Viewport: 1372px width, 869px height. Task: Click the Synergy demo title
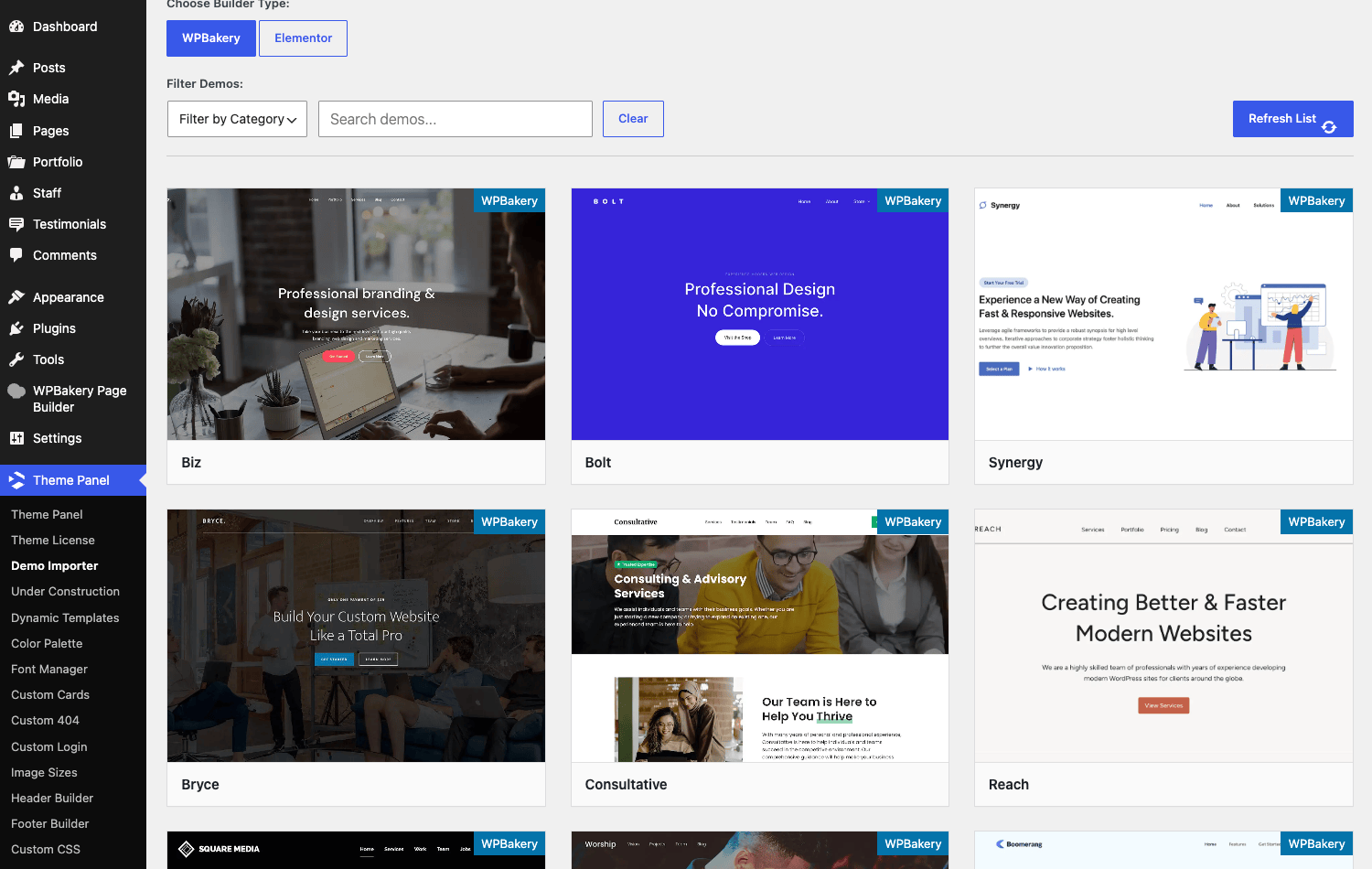tap(1015, 463)
